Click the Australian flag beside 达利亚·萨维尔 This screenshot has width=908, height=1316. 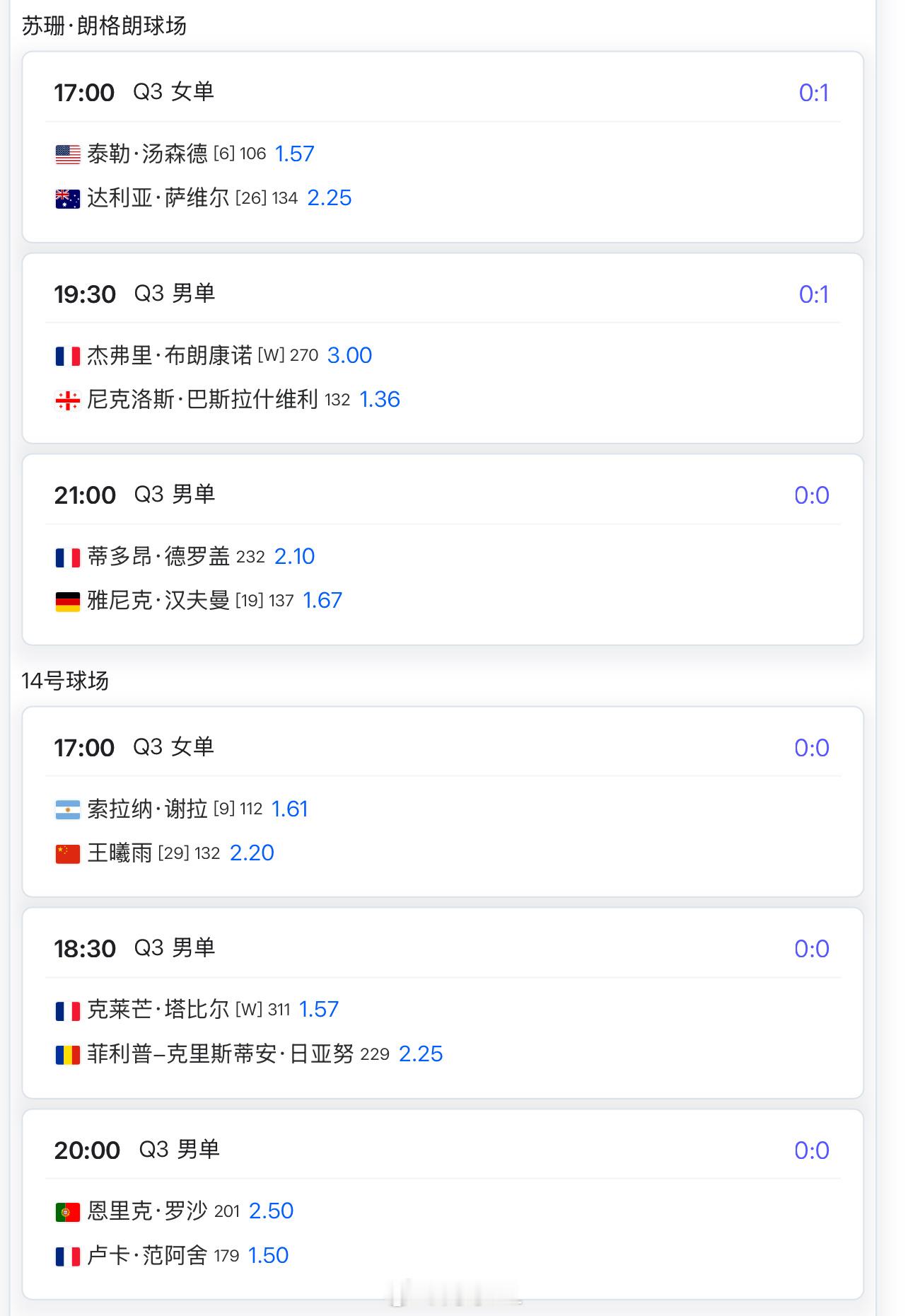pyautogui.click(x=68, y=199)
